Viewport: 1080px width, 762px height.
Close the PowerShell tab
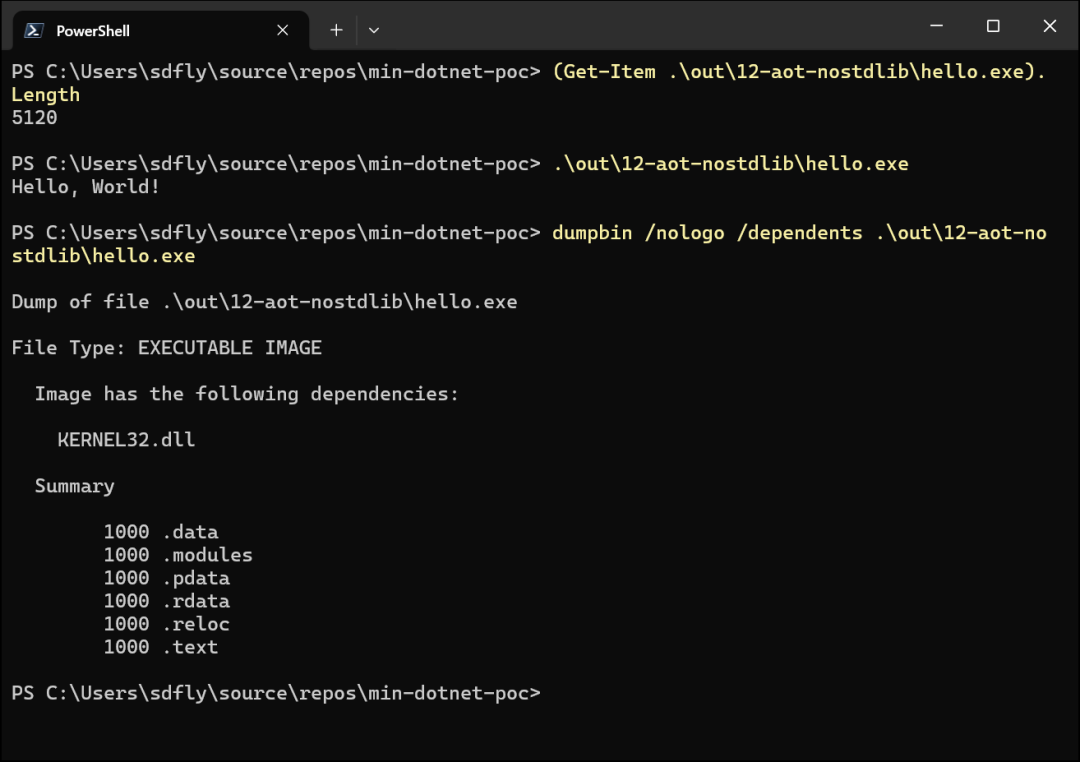tap(282, 30)
